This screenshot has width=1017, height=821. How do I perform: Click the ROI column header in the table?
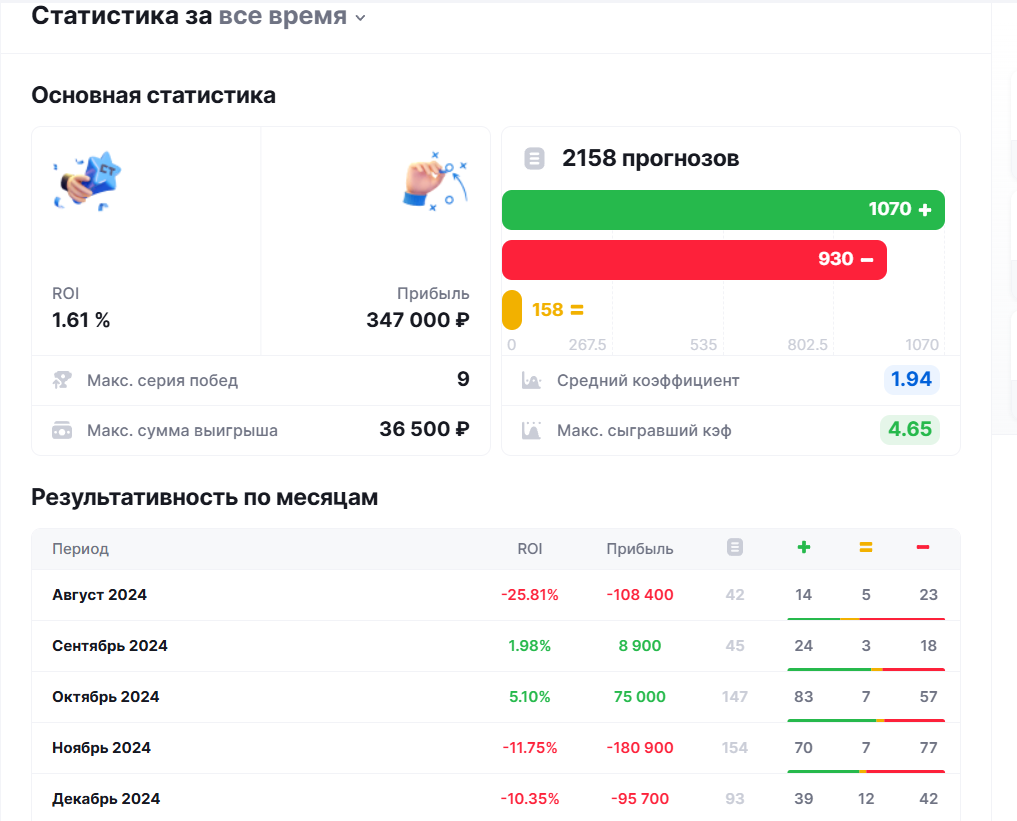pyautogui.click(x=529, y=549)
